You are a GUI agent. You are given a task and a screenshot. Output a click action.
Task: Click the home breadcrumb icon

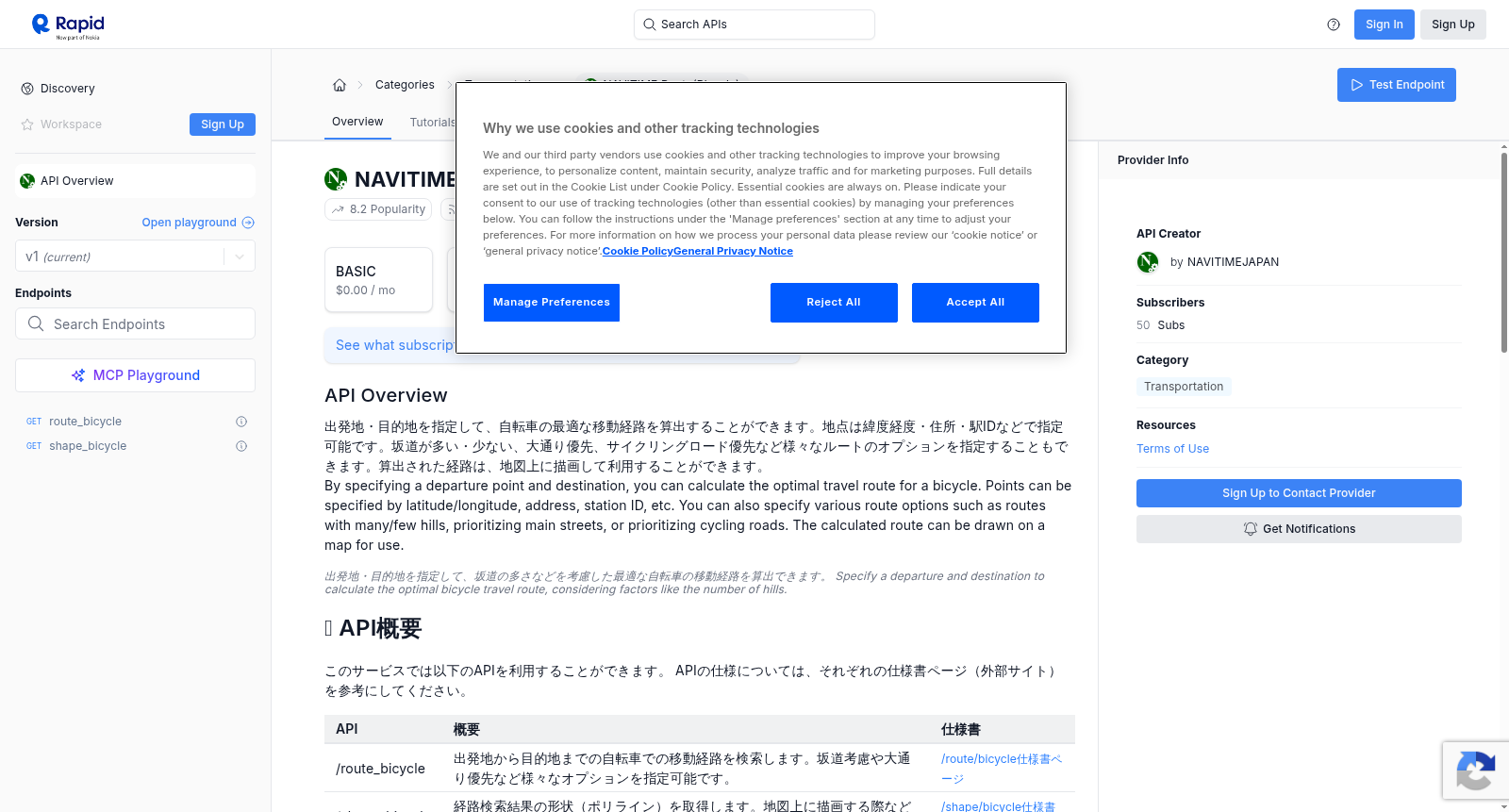(340, 85)
